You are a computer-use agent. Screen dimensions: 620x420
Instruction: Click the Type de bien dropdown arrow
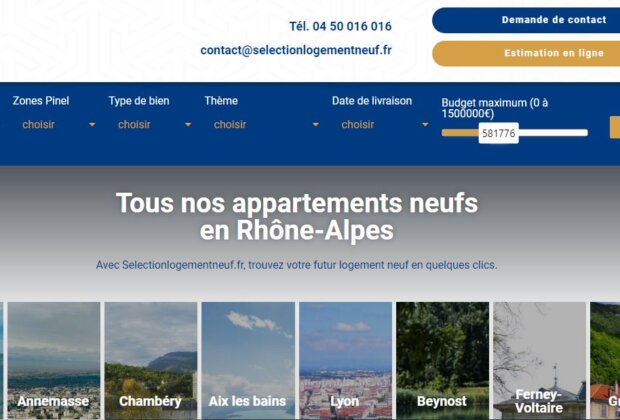pos(188,125)
